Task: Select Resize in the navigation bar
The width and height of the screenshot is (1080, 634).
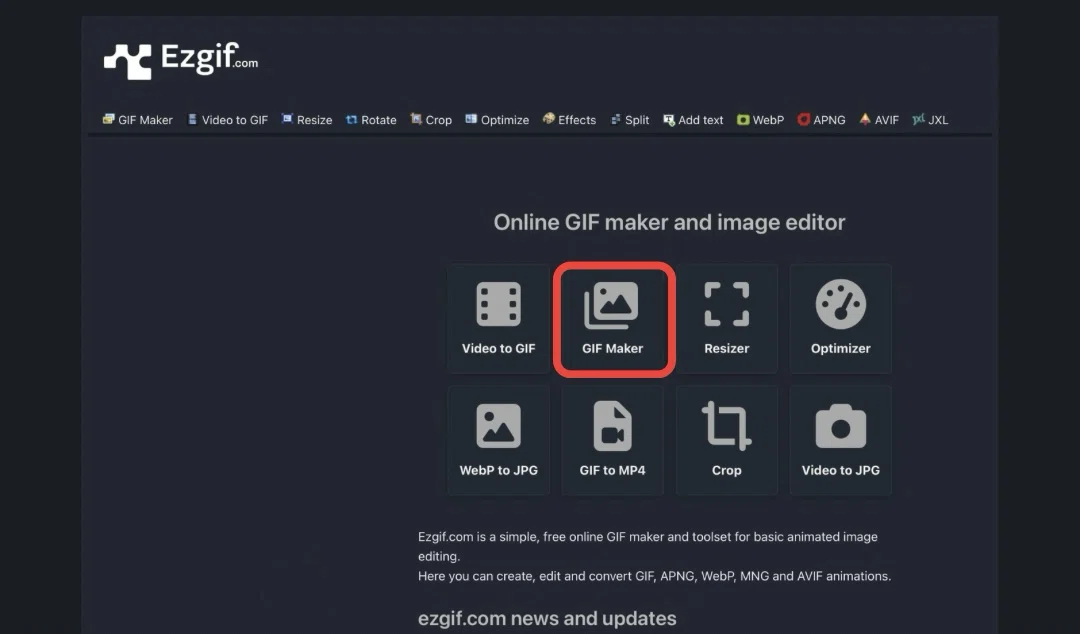Action: click(x=307, y=119)
